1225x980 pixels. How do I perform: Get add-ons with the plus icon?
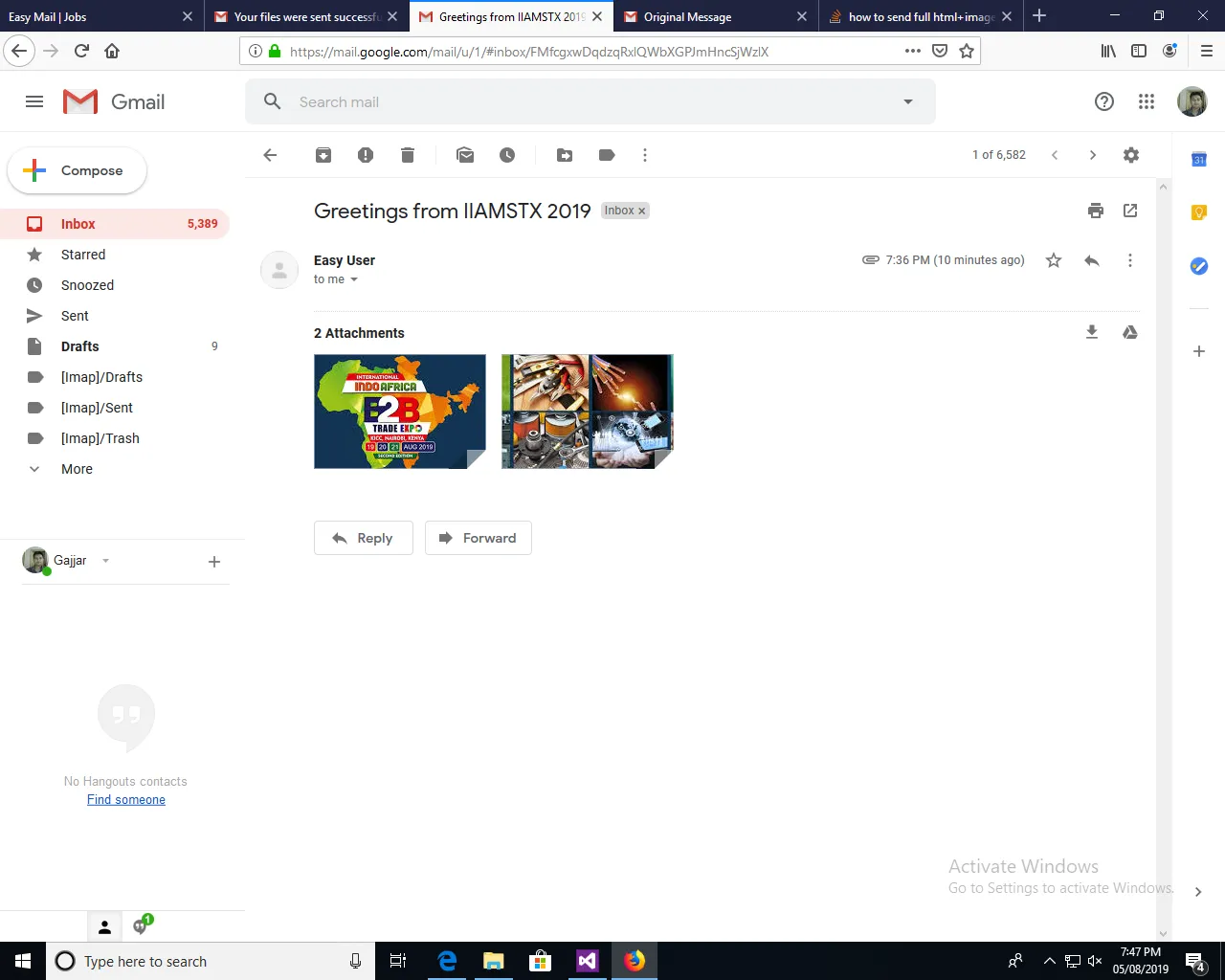click(1199, 351)
